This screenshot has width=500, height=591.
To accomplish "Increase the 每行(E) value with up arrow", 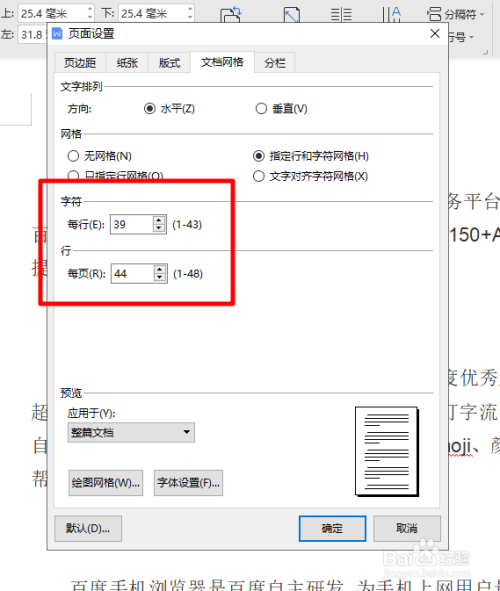I will point(159,220).
